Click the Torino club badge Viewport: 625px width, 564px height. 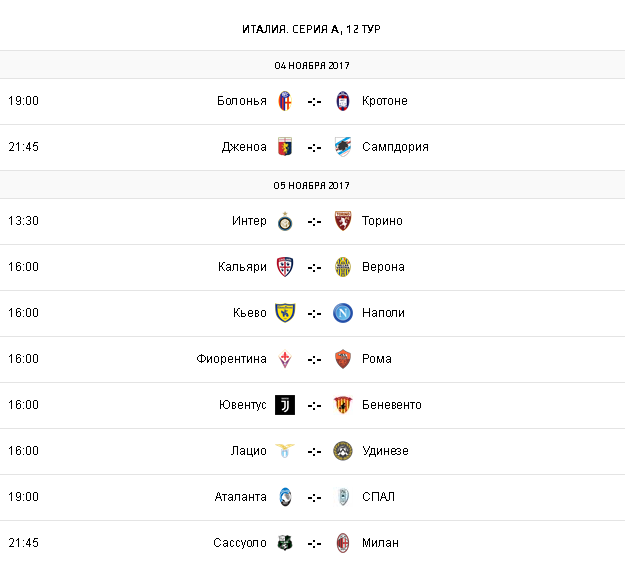tap(343, 221)
